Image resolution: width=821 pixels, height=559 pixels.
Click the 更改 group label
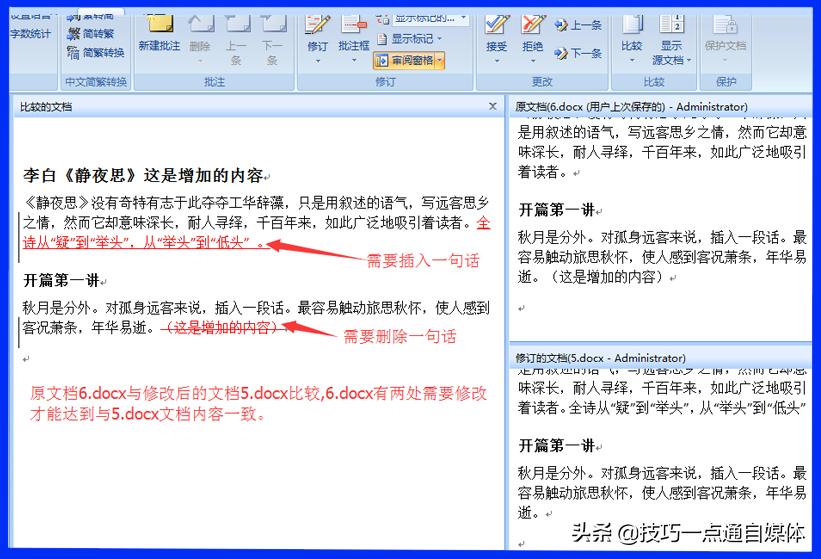[x=542, y=82]
